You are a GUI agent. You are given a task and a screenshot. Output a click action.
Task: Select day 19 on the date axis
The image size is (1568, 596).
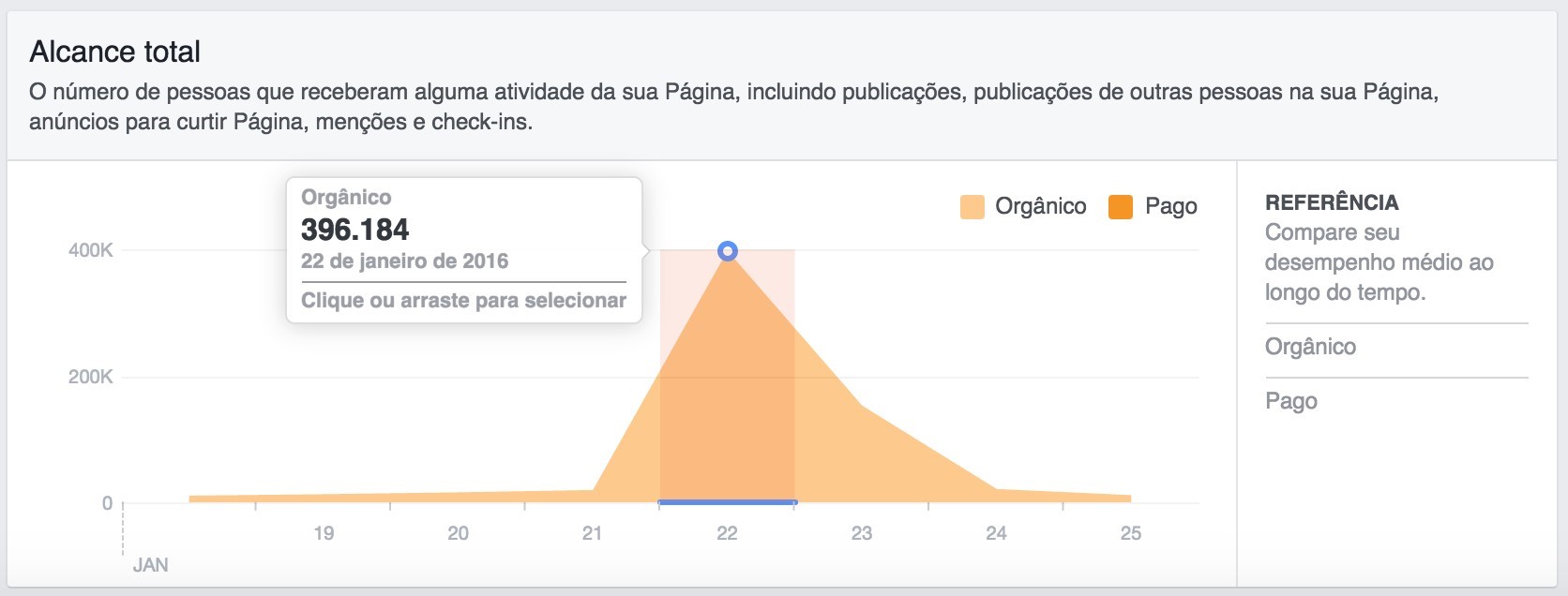click(x=324, y=533)
